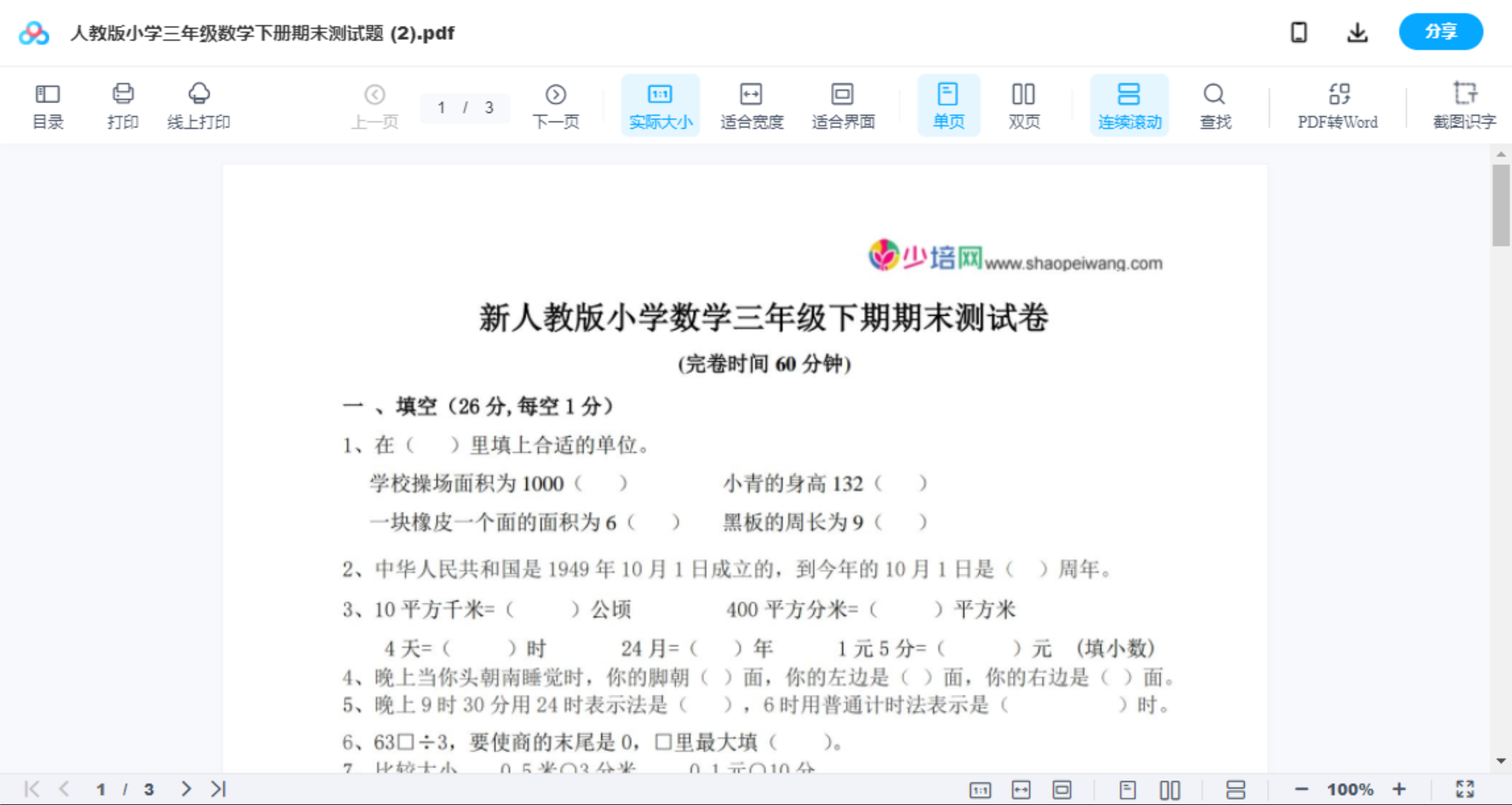Enter fullscreen from the bottom right control

(x=1465, y=788)
